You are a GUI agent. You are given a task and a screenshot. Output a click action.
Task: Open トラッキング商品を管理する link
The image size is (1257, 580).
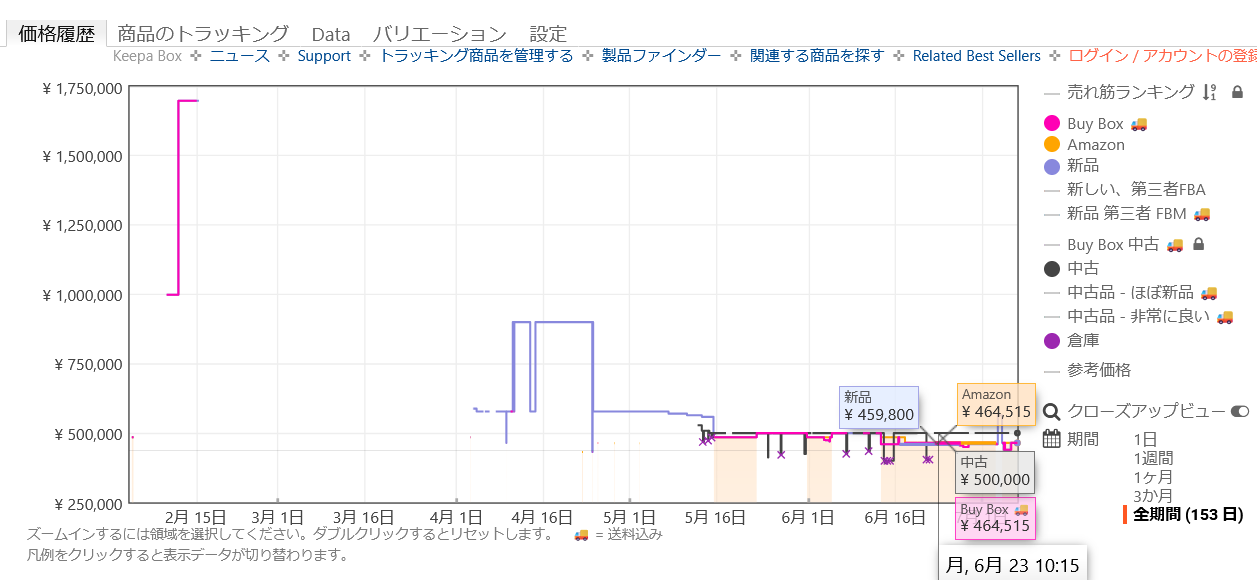[476, 56]
